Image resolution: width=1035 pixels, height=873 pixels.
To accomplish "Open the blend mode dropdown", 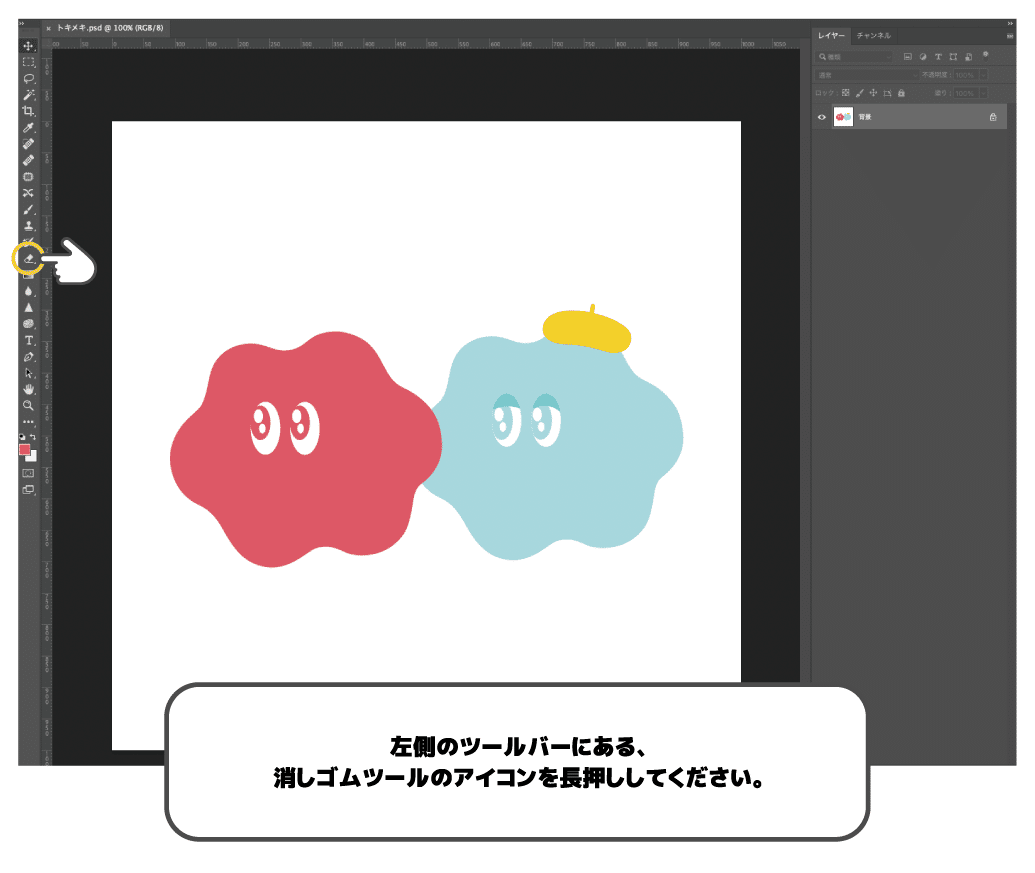I will coord(867,75).
